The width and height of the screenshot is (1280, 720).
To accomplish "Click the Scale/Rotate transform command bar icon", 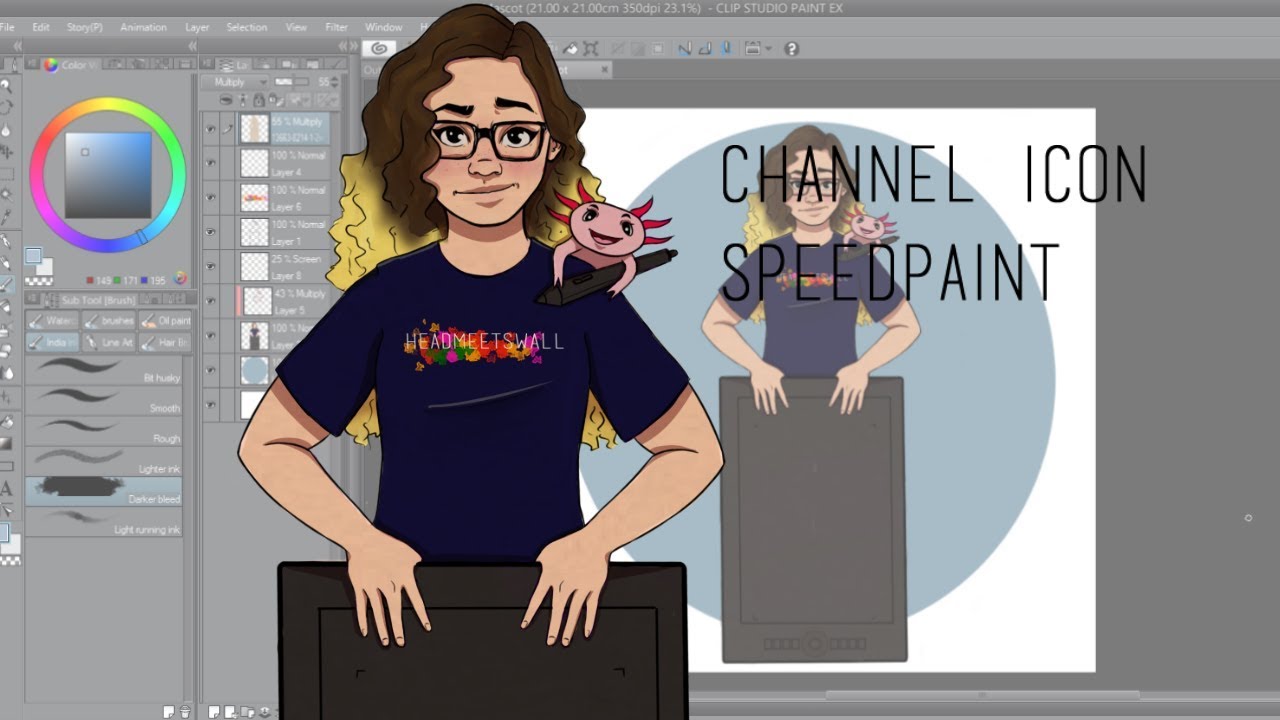I will pyautogui.click(x=591, y=48).
